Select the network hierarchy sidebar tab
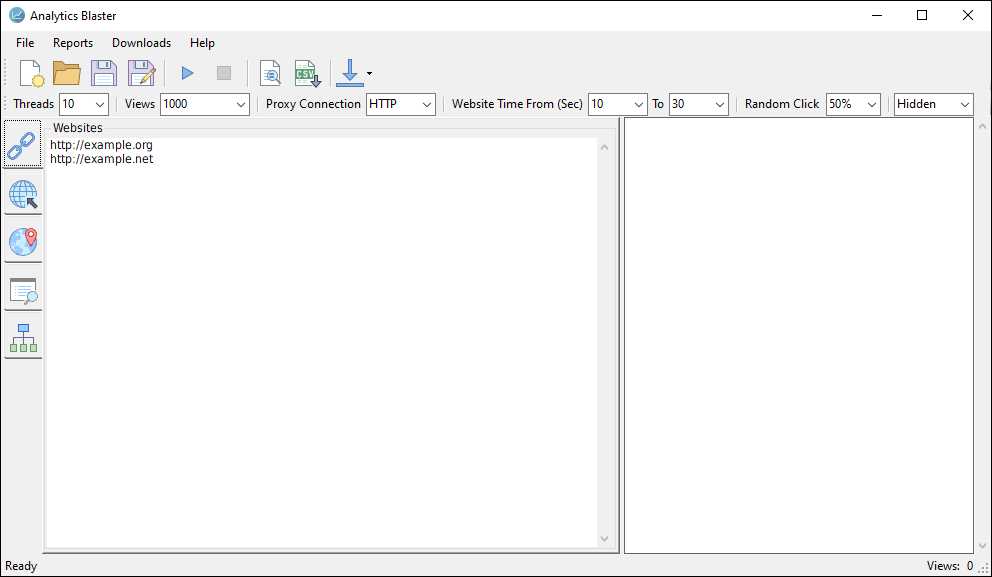The height and width of the screenshot is (577, 992). (23, 339)
